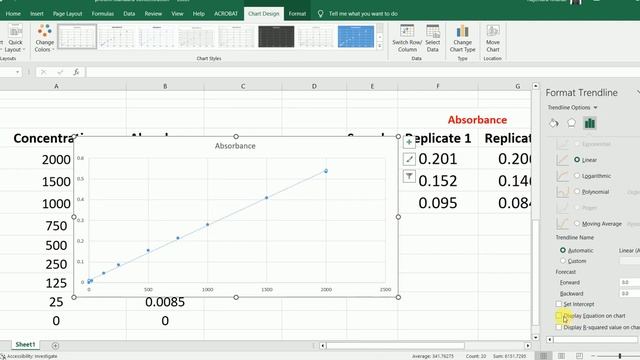Open the Change Colors palette
Screen dimensions: 640x360
pyautogui.click(x=44, y=38)
